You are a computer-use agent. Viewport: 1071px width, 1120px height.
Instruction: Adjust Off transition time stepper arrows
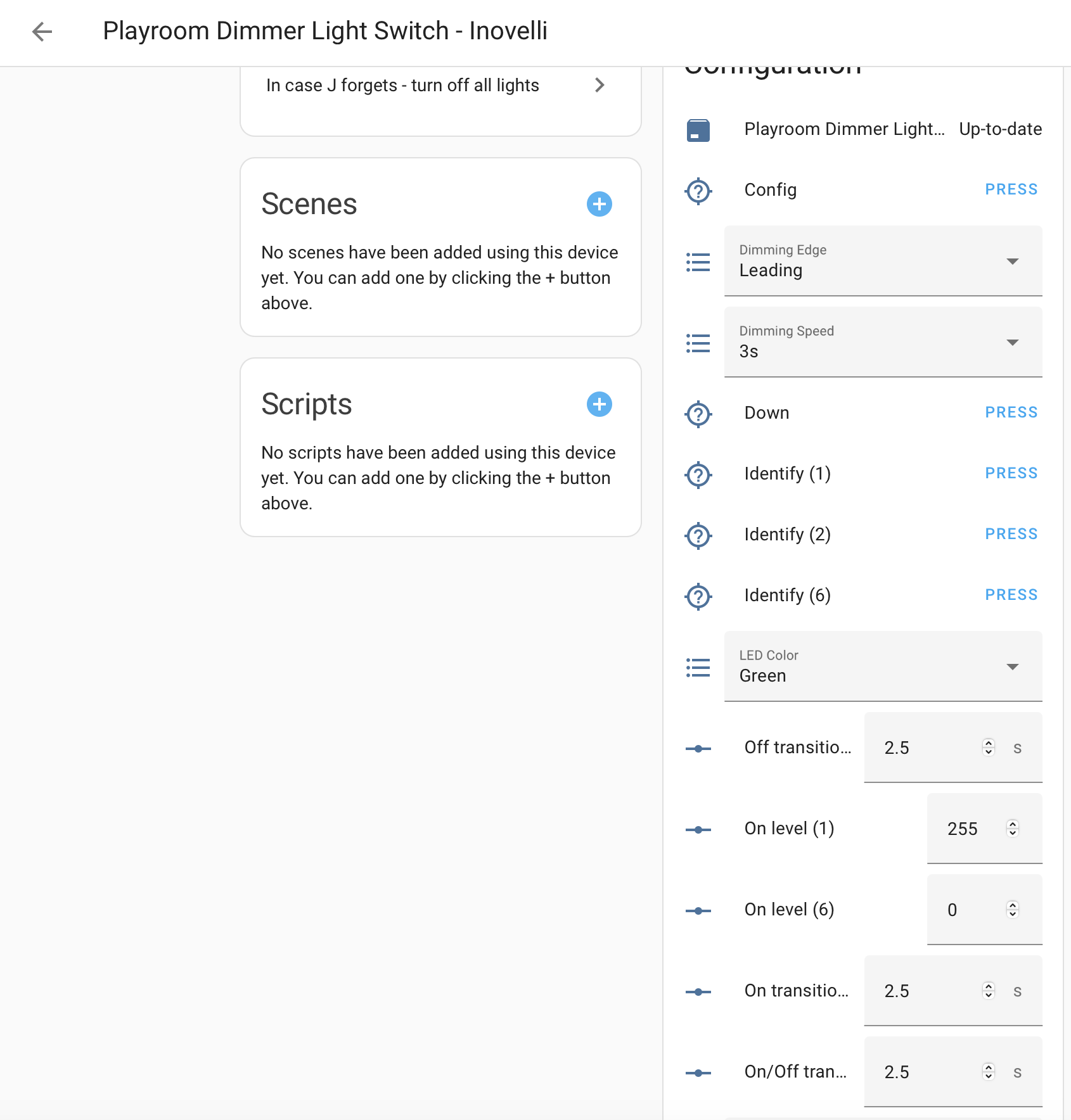point(989,748)
